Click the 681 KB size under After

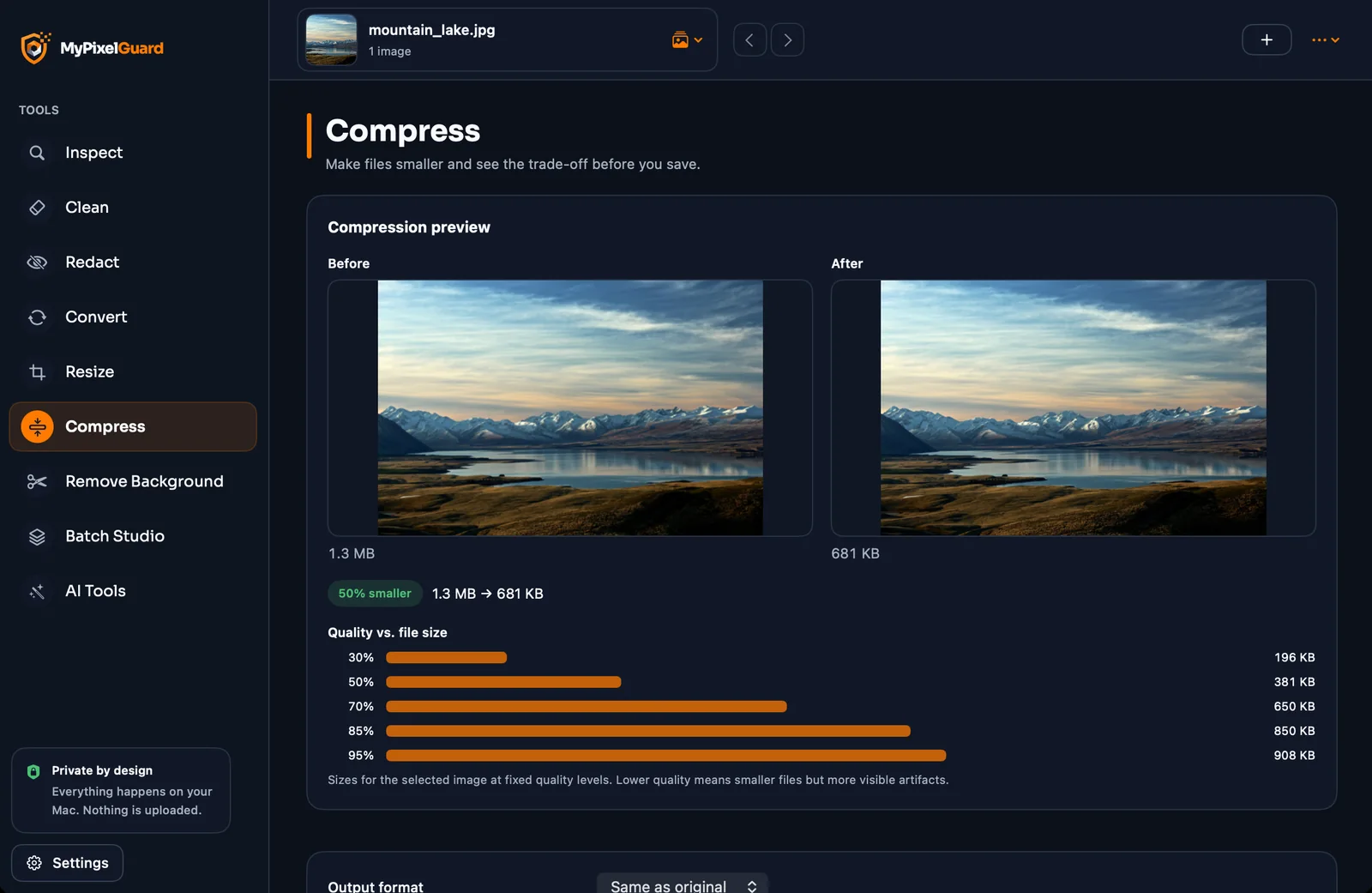pyautogui.click(x=855, y=554)
